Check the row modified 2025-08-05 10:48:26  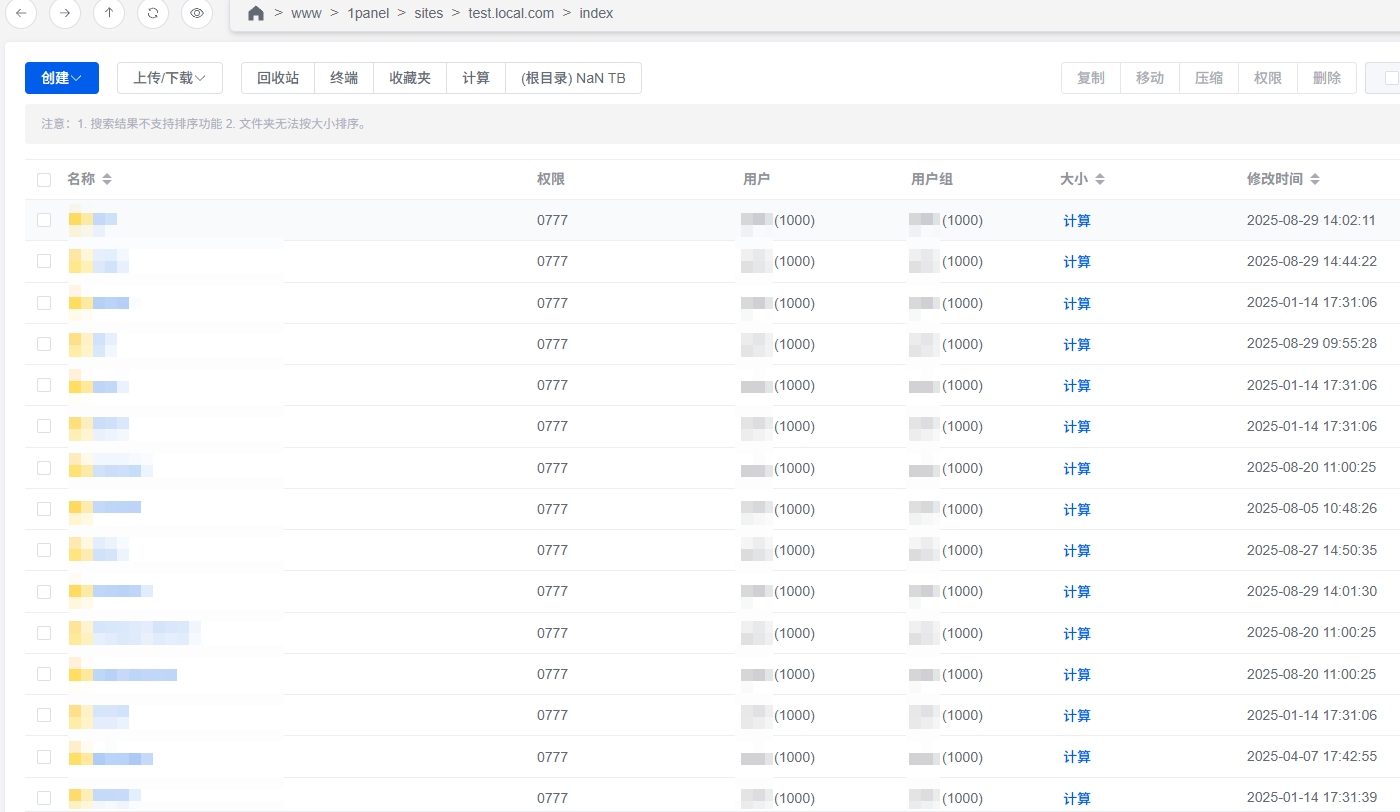pyautogui.click(x=44, y=509)
